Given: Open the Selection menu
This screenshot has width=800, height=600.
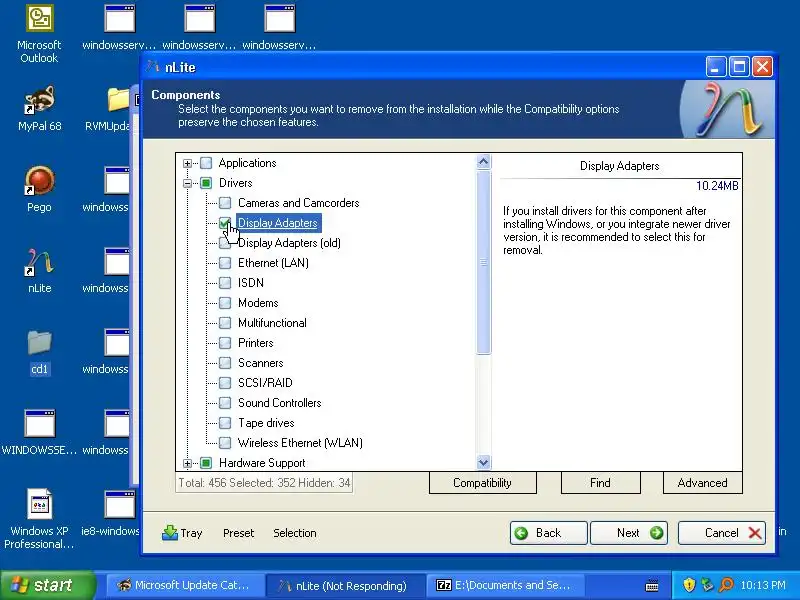Looking at the screenshot, I should point(295,533).
